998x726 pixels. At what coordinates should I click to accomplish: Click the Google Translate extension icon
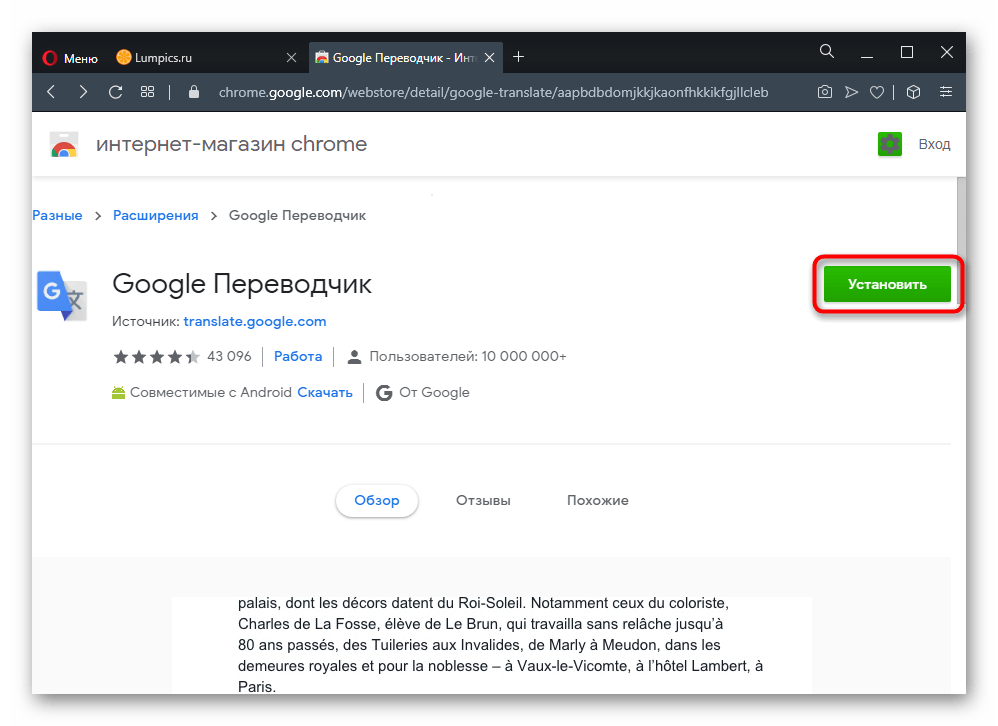62,296
